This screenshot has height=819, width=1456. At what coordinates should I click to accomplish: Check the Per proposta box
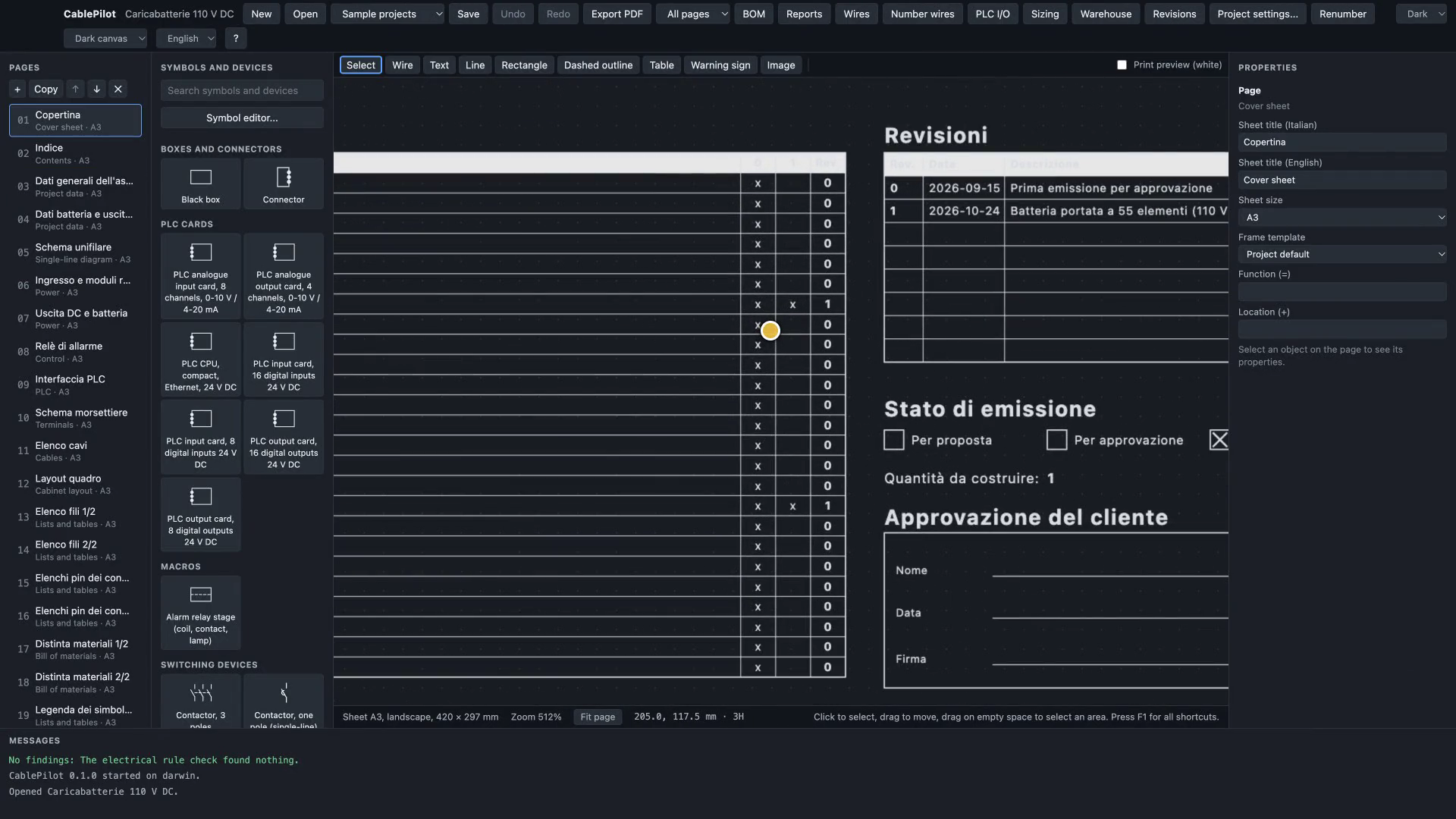[894, 440]
